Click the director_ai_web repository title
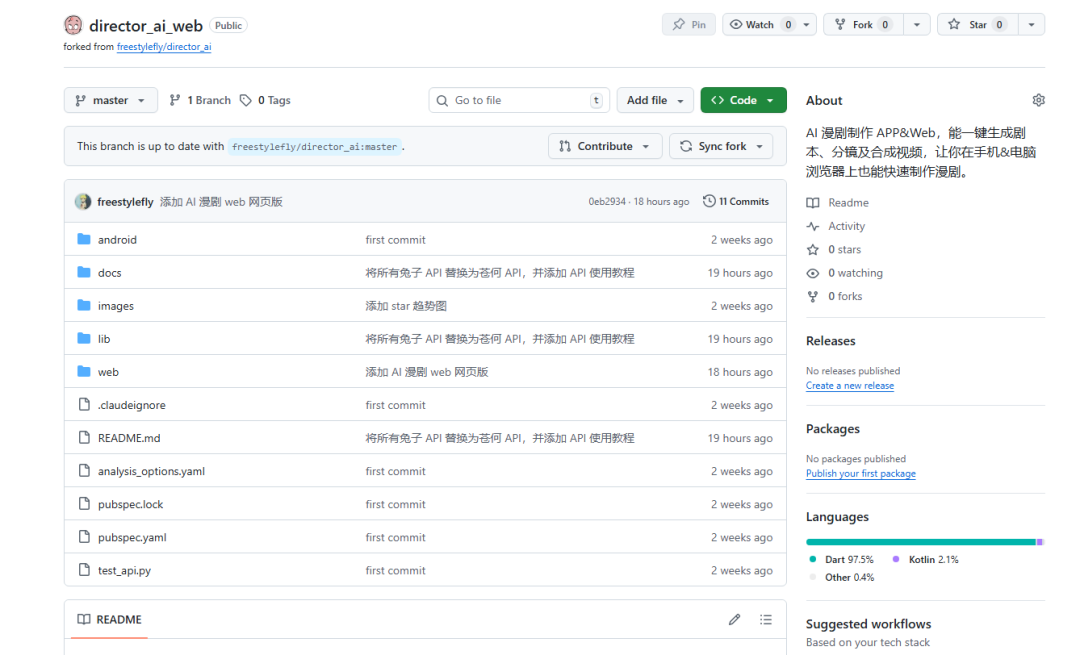Screen dimensions: 1080x655 coord(146,26)
